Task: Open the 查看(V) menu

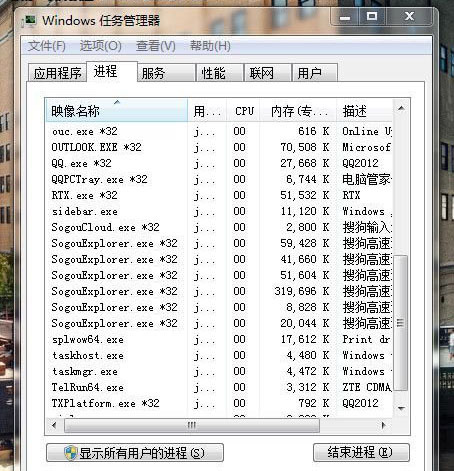Action: point(155,46)
